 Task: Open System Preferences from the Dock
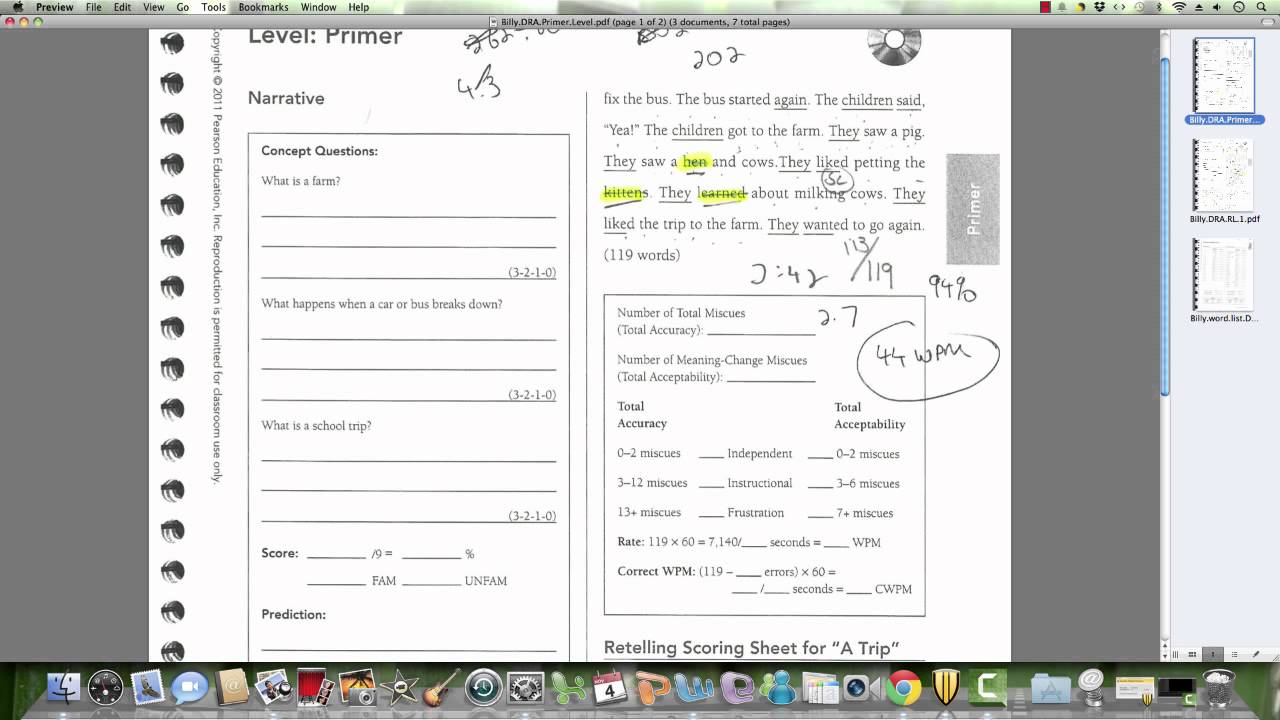coord(525,688)
